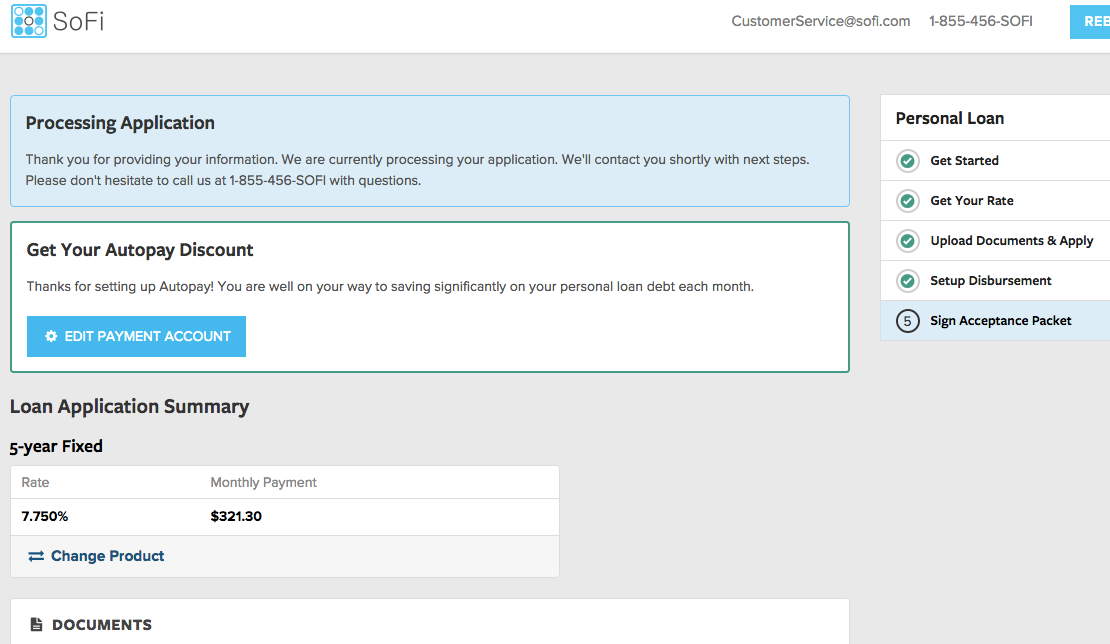Click the green checkmark beside Get Started
The image size is (1110, 644).
[908, 161]
